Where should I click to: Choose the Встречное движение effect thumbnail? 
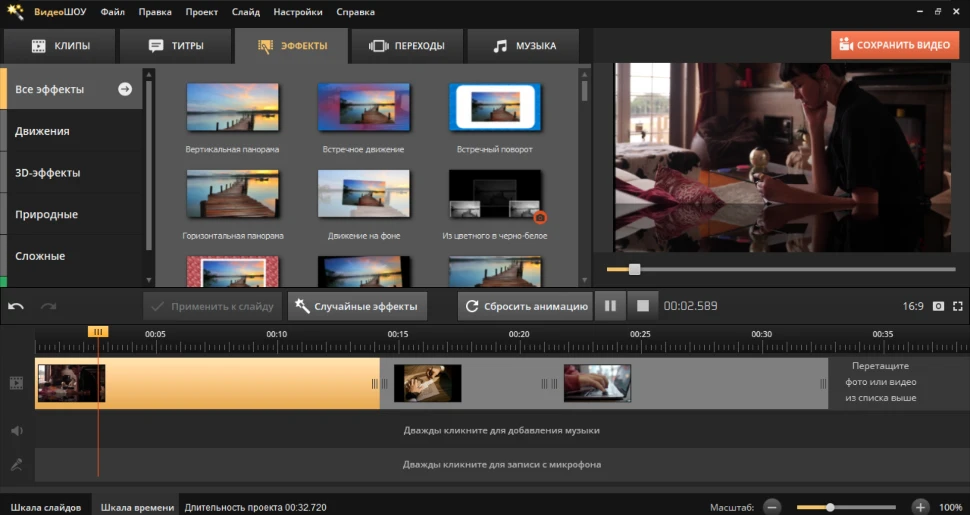364,107
